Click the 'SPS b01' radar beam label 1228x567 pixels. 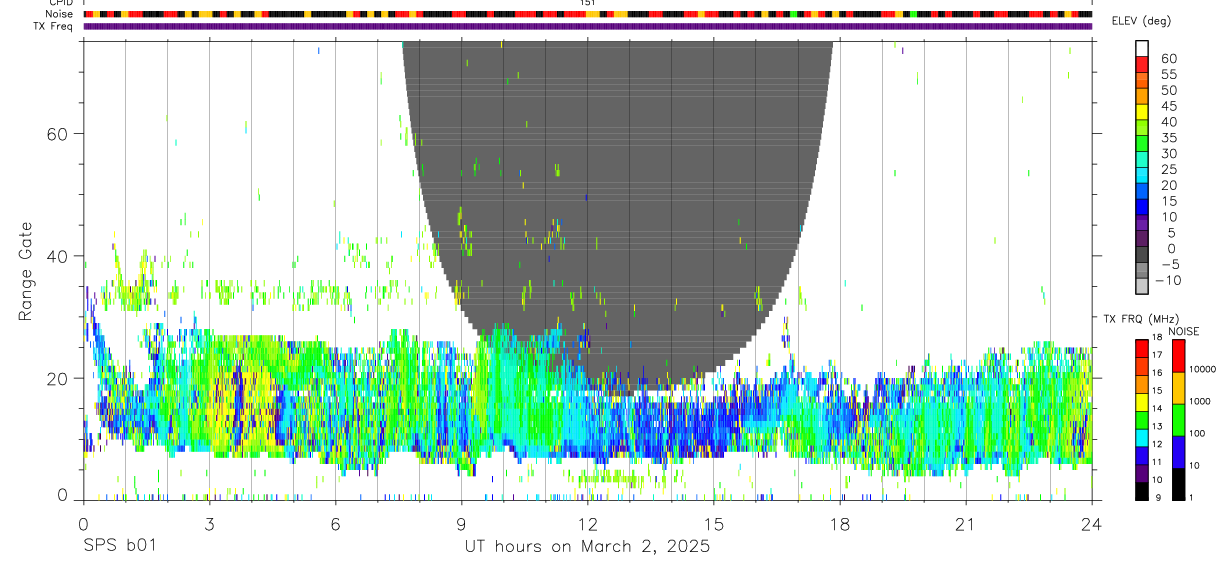pos(119,547)
